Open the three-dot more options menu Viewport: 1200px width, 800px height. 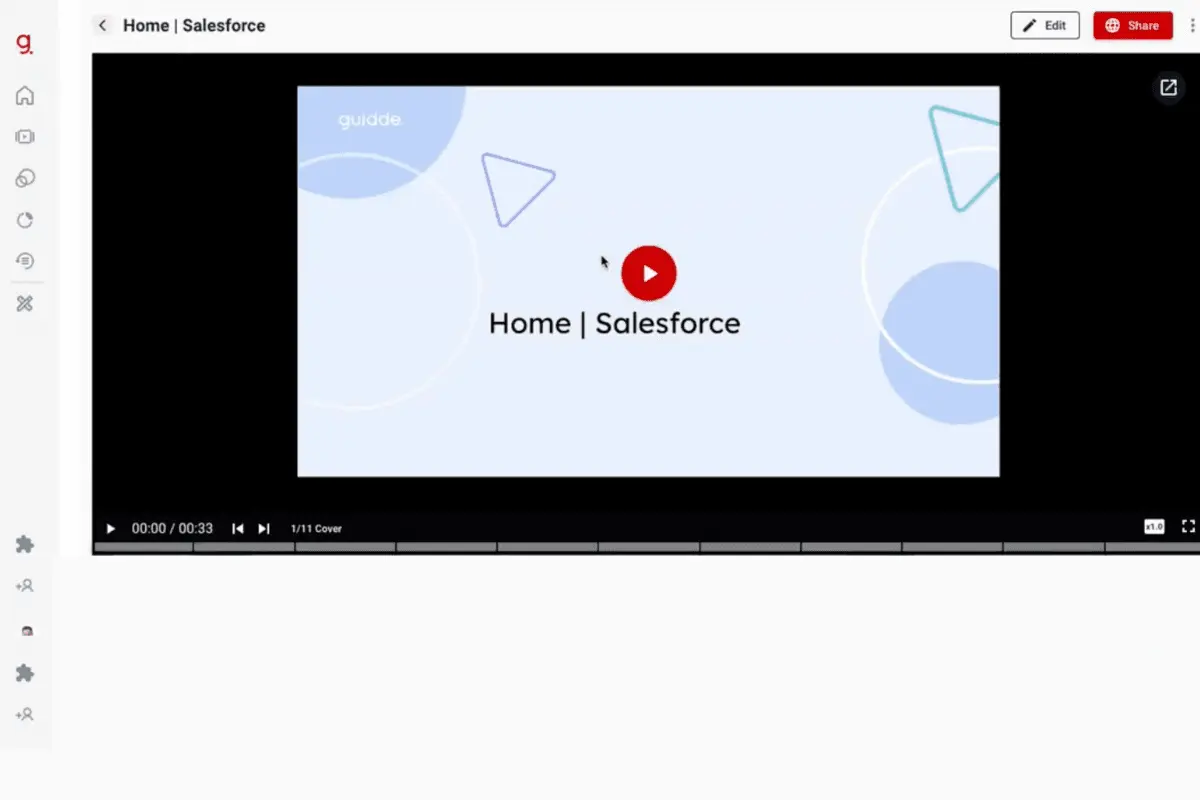point(1192,26)
